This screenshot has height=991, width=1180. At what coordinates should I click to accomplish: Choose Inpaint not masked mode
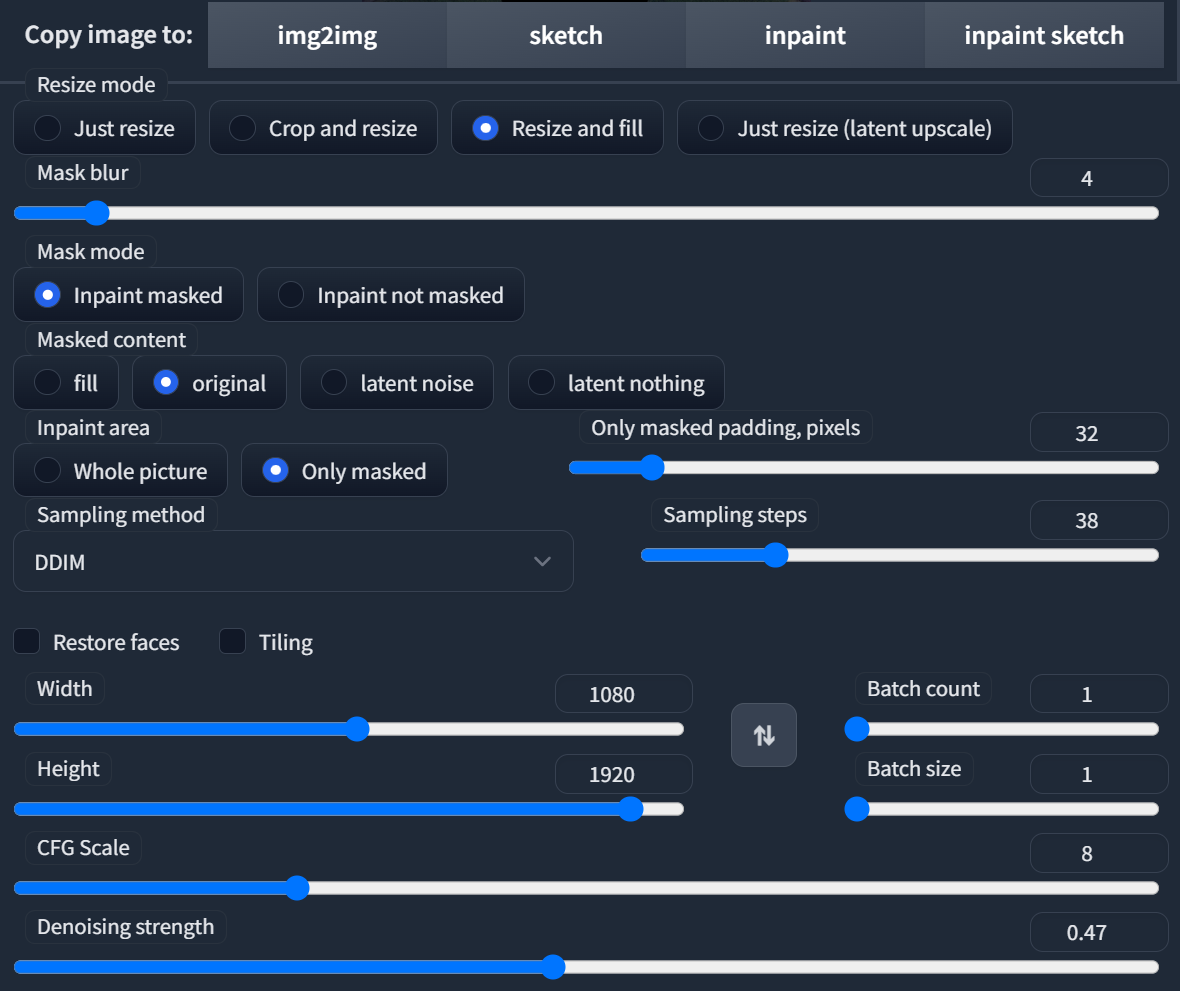tap(391, 295)
